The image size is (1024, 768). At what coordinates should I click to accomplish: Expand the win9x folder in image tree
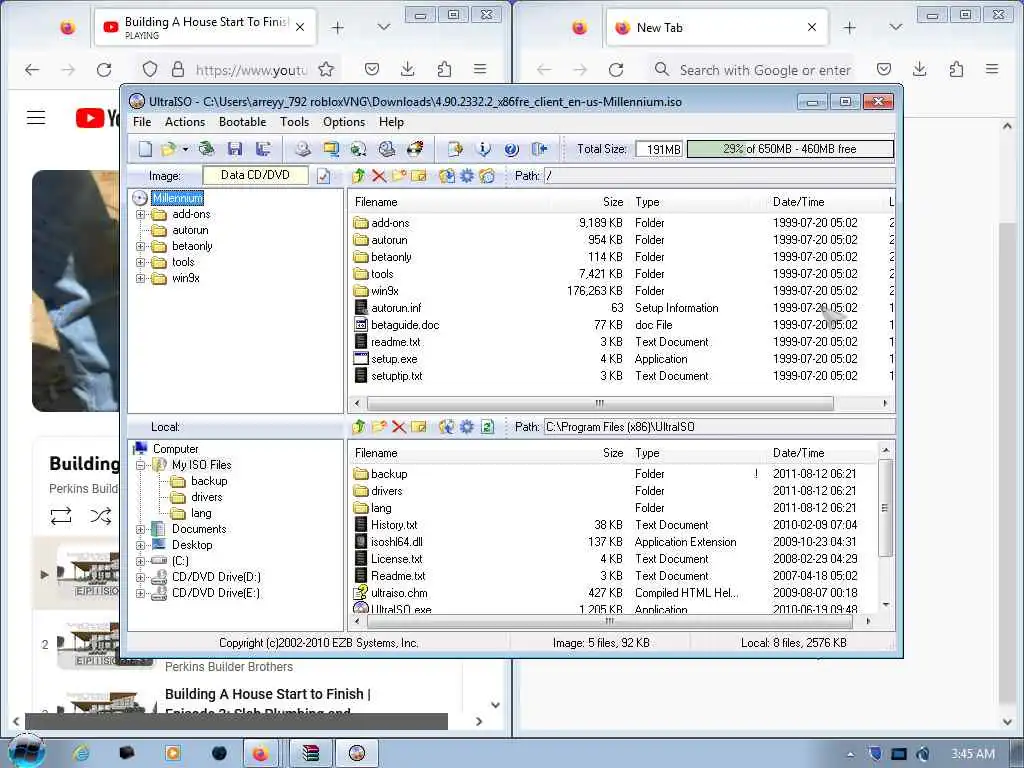pos(140,278)
